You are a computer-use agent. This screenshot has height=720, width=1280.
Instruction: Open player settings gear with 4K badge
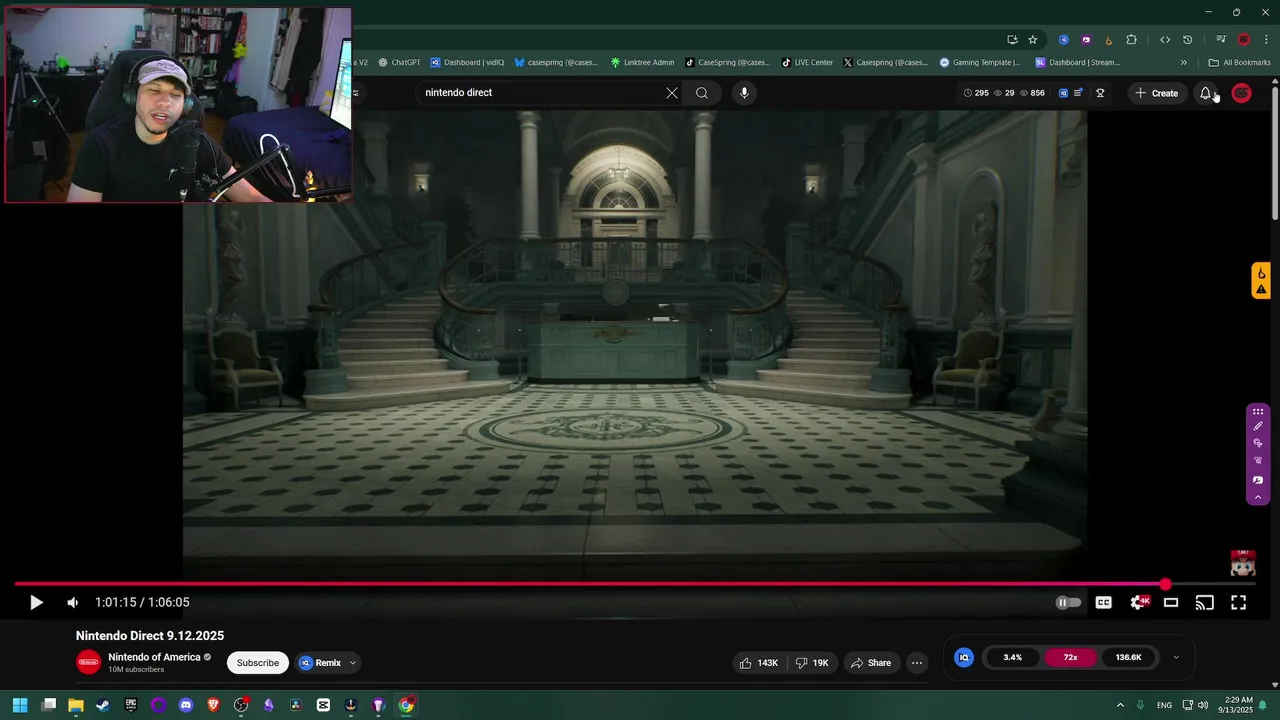click(x=1138, y=602)
